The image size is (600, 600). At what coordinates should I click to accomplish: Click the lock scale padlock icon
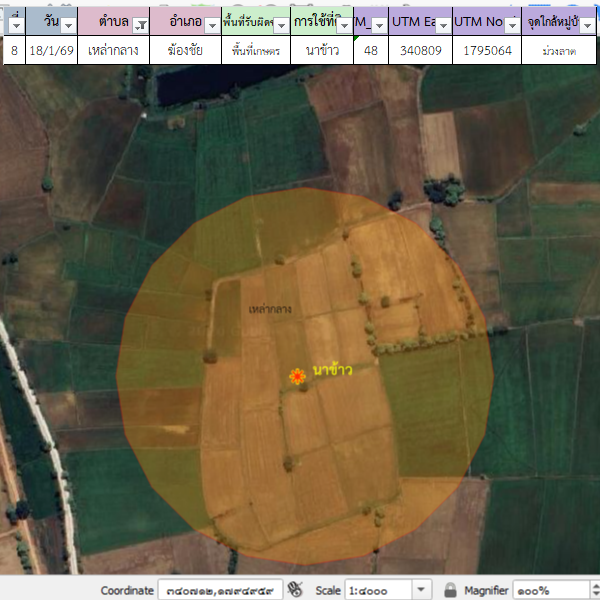450,590
